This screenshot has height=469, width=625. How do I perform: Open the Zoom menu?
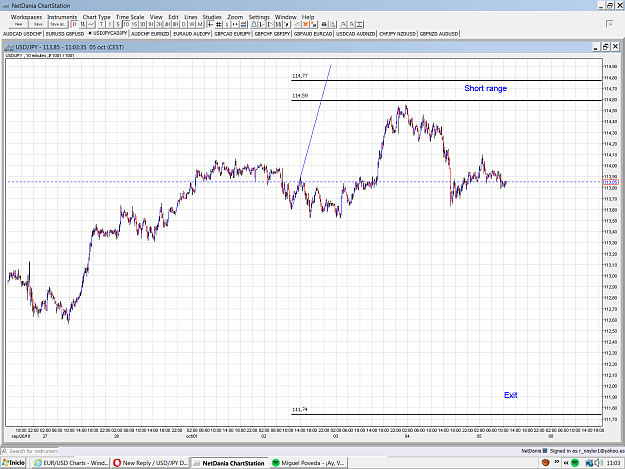235,17
